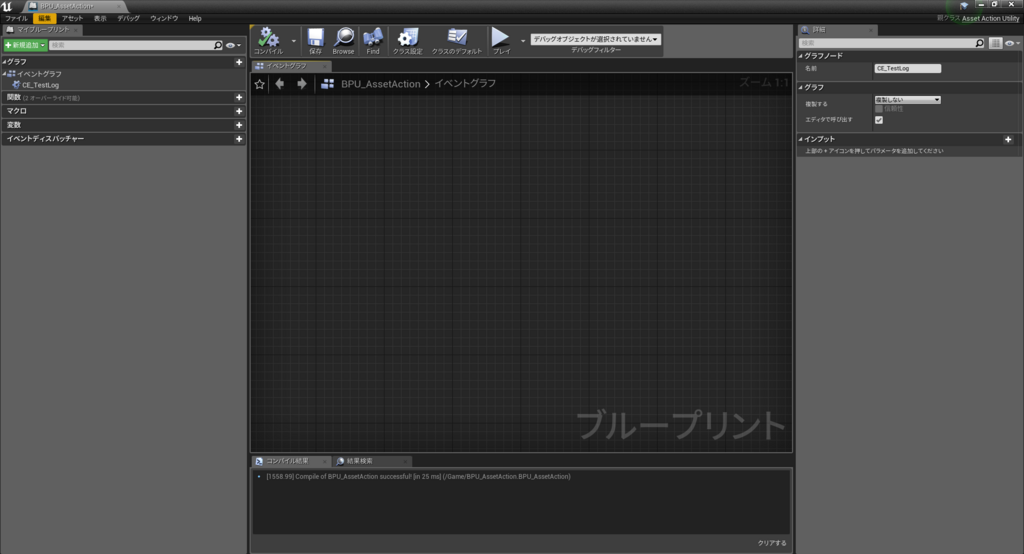The height and width of the screenshot is (554, 1024).
Task: Open the compile options dropdown arrow
Action: [293, 41]
